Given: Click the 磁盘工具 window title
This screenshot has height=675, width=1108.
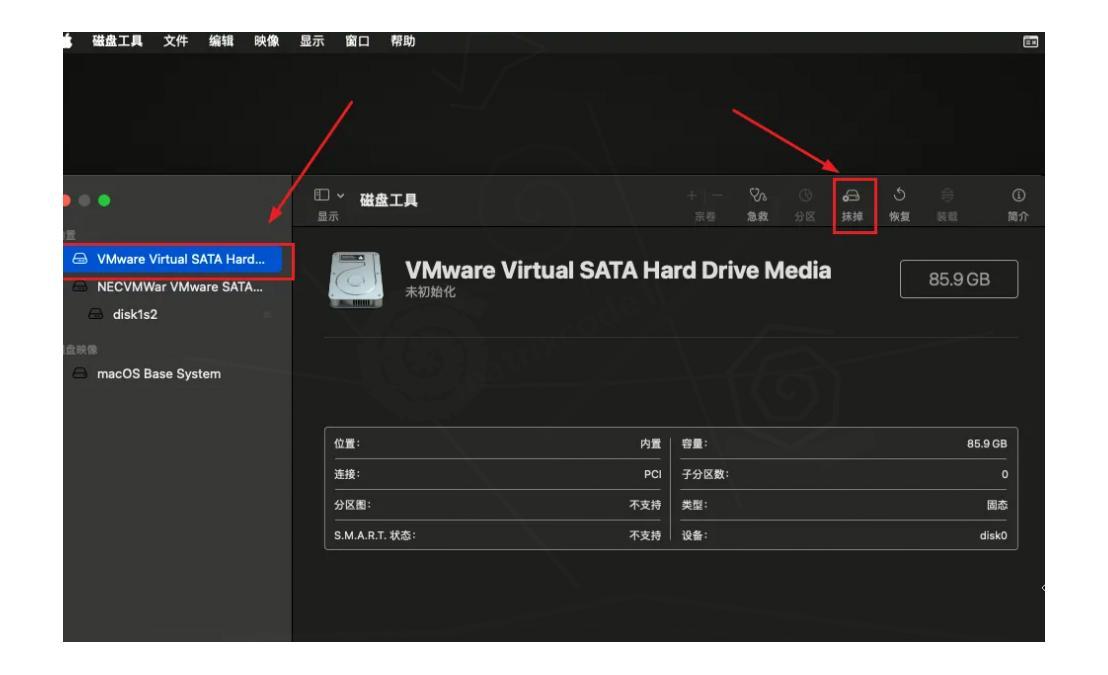Looking at the screenshot, I should point(389,200).
